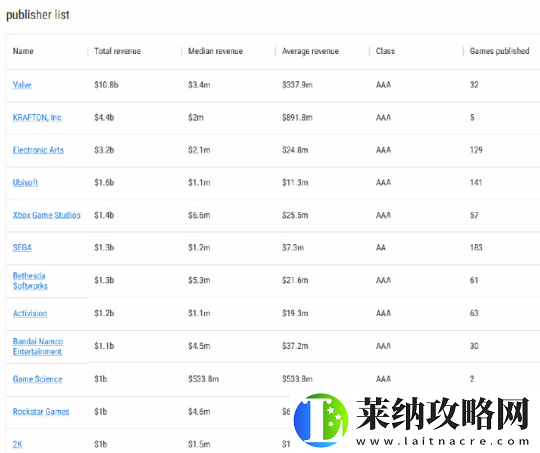The image size is (540, 453).
Task: Select SEGA's class value AA
Action: pyautogui.click(x=381, y=247)
